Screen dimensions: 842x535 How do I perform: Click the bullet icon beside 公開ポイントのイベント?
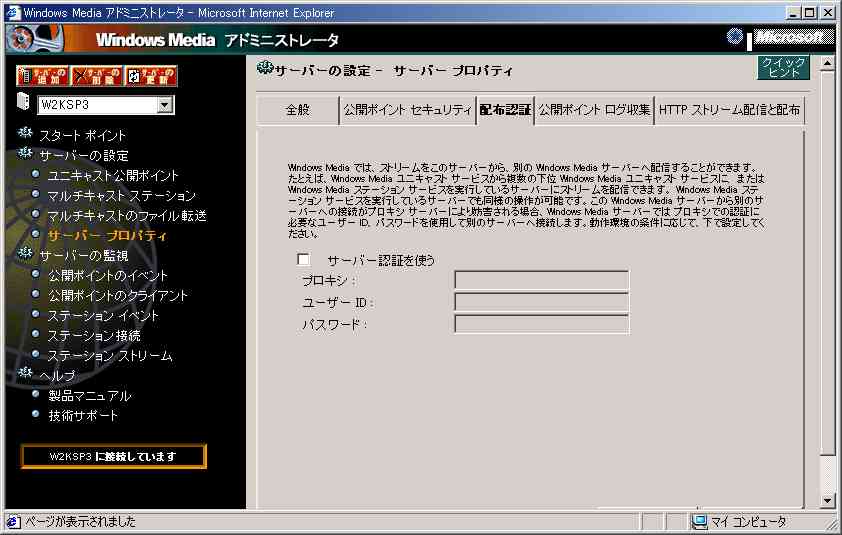pyautogui.click(x=35, y=274)
